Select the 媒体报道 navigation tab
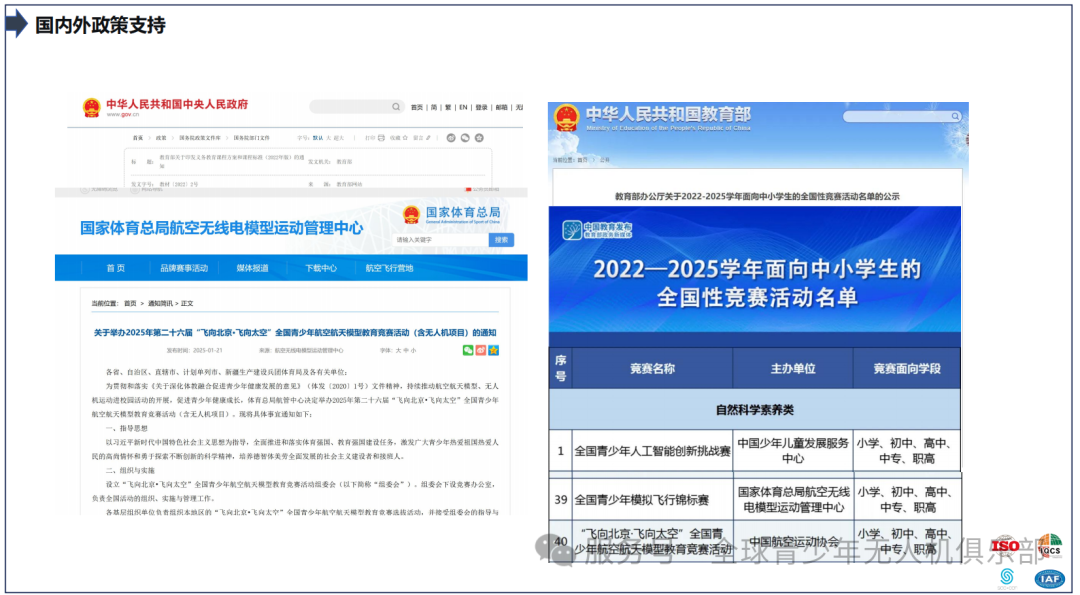This screenshot has height=595, width=1080. tap(252, 268)
